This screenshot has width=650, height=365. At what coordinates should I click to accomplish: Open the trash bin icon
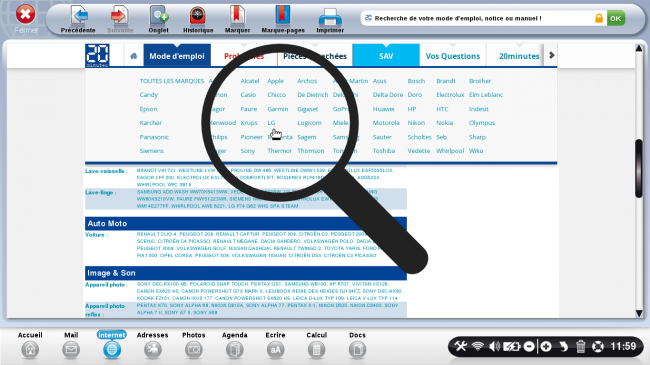[x=580, y=346]
